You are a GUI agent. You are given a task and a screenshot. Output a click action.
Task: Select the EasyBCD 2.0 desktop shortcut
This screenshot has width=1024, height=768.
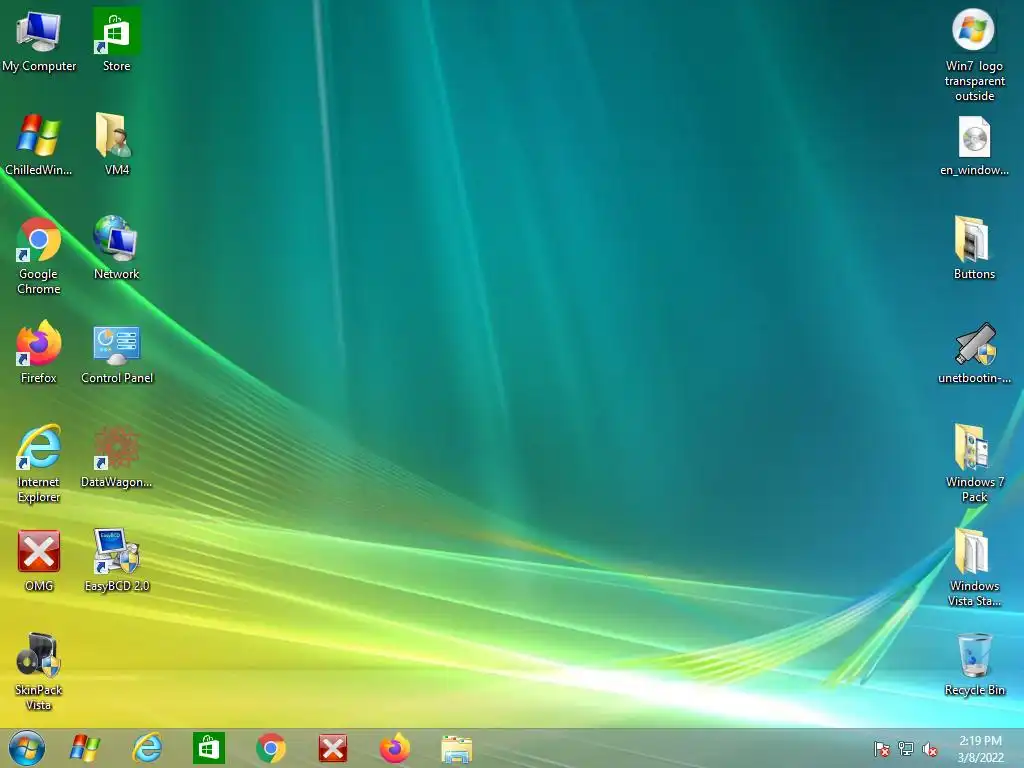(116, 560)
